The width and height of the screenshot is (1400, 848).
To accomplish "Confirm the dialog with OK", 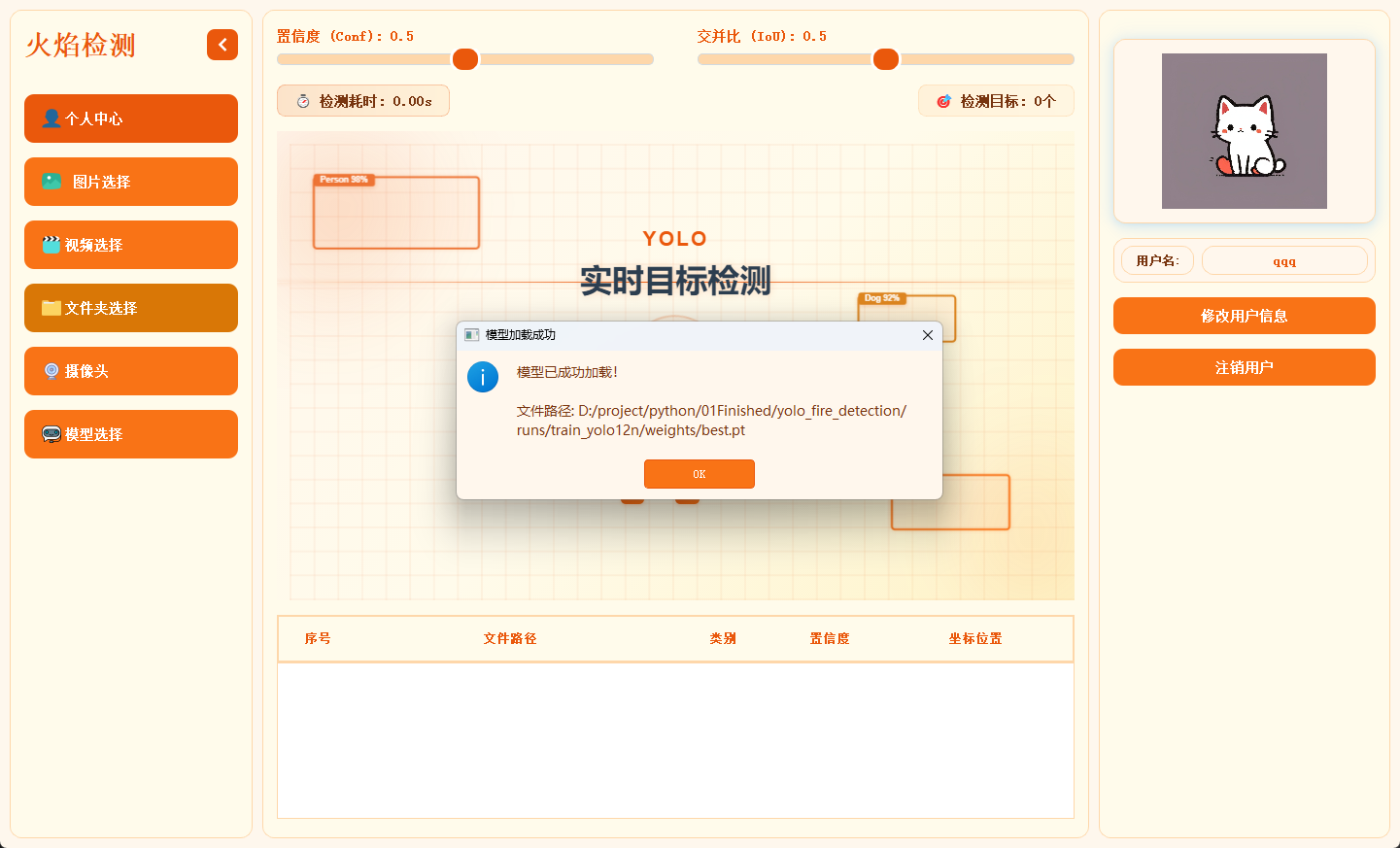I will point(700,474).
